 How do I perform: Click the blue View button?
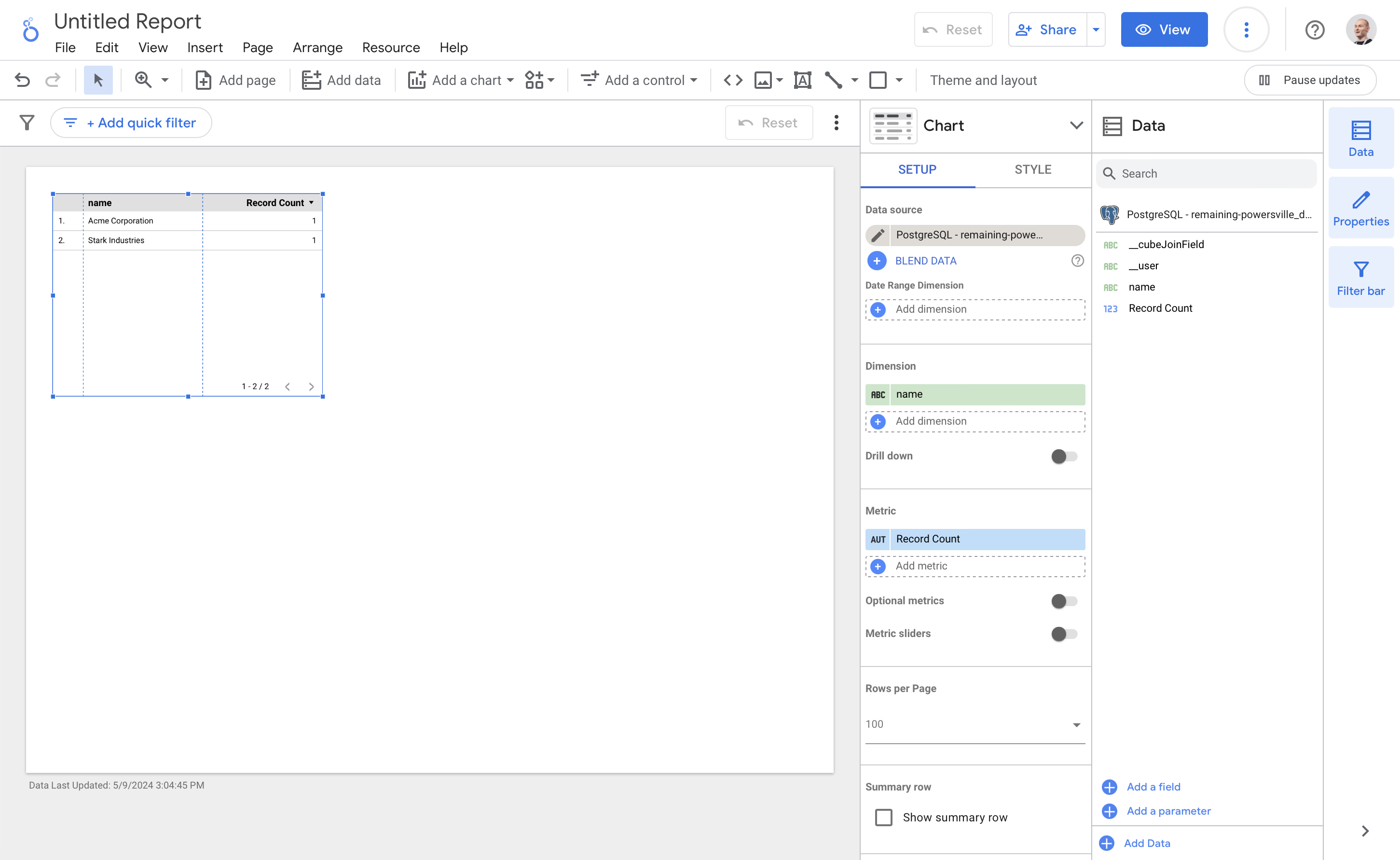click(x=1164, y=29)
